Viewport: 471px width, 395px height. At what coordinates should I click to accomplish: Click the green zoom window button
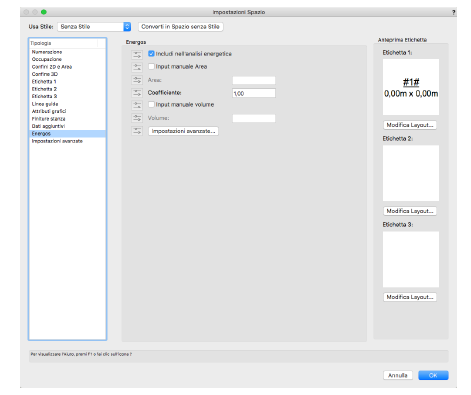click(44, 12)
